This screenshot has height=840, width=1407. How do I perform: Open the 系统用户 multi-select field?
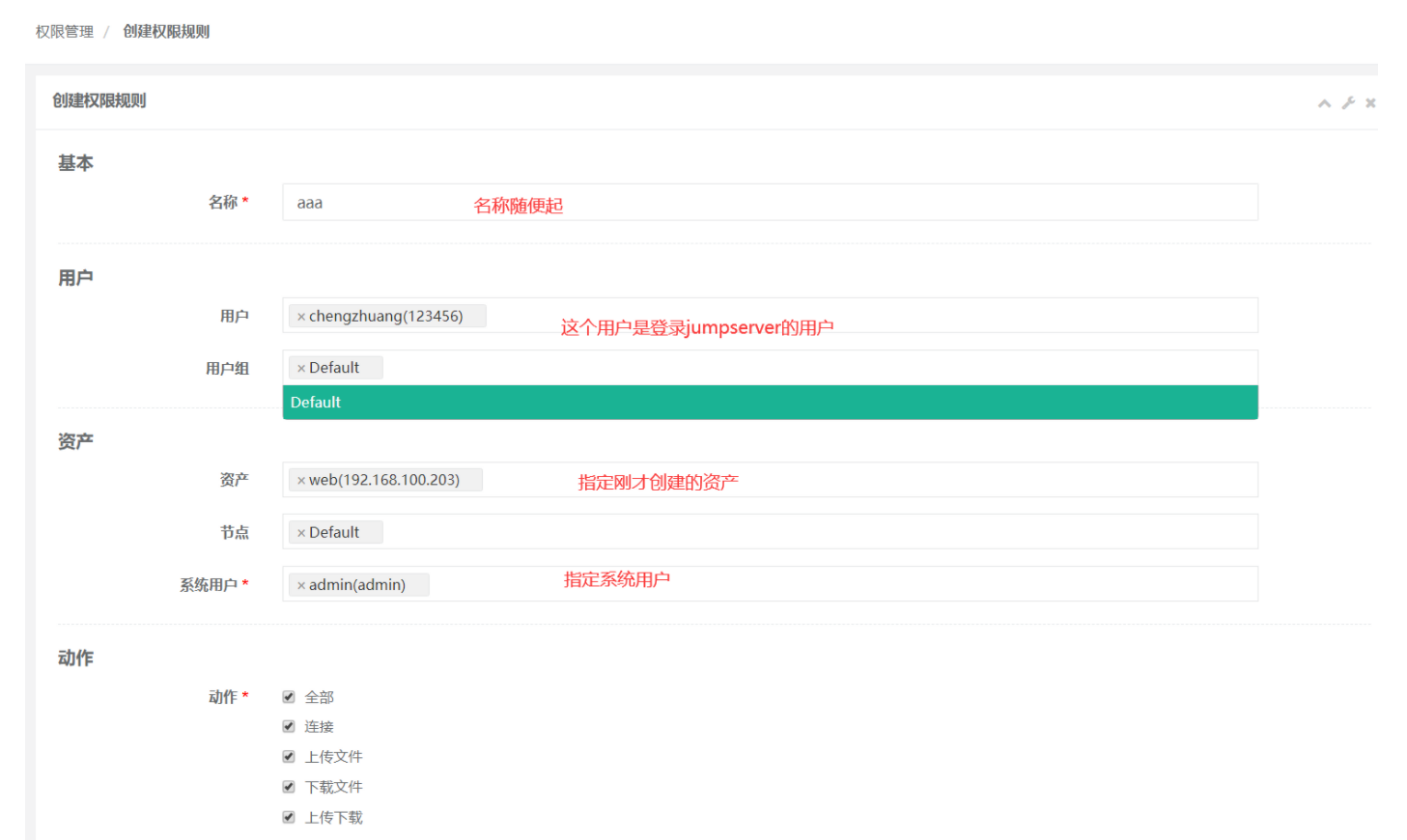tap(770, 584)
